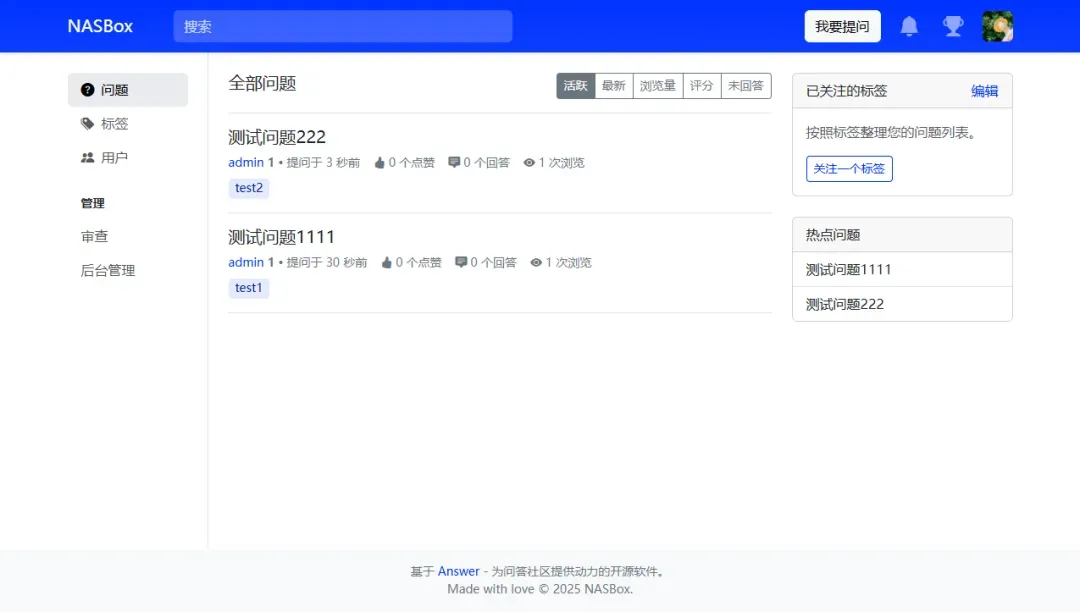Open the trophy achievements icon

(x=953, y=26)
